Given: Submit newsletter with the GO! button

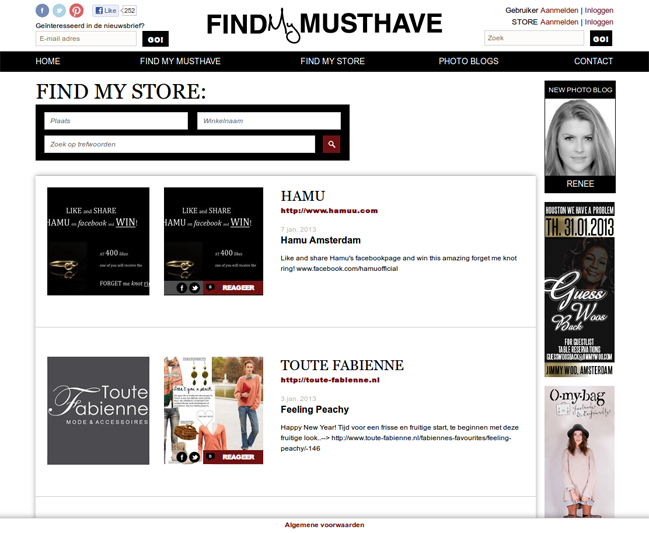Looking at the screenshot, I should coord(155,39).
